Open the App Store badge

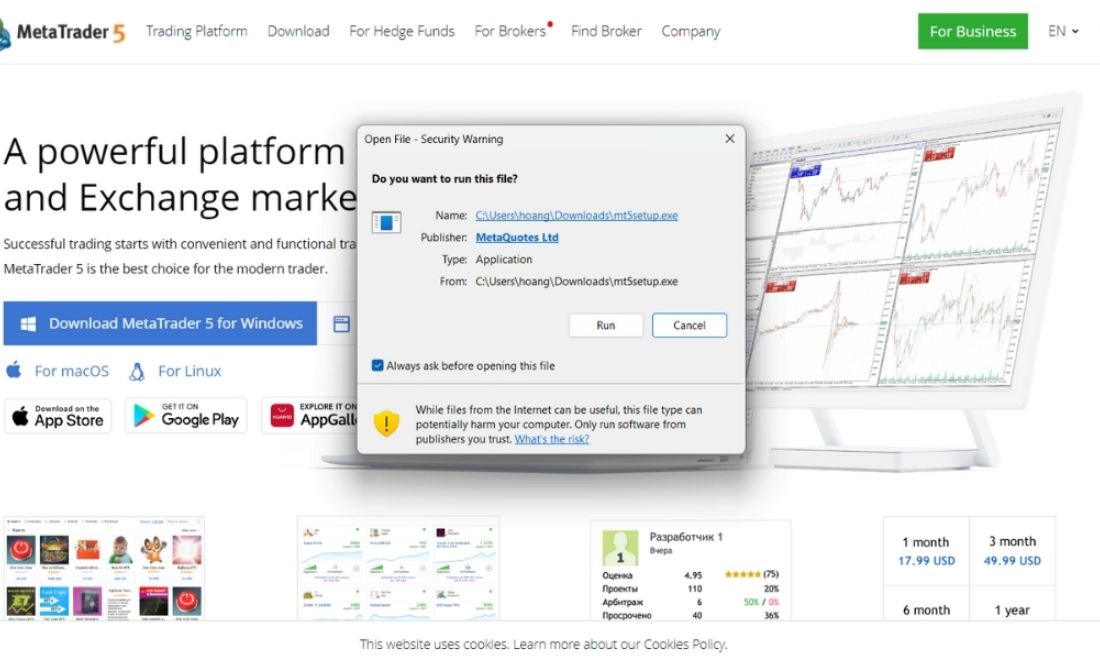click(x=58, y=415)
